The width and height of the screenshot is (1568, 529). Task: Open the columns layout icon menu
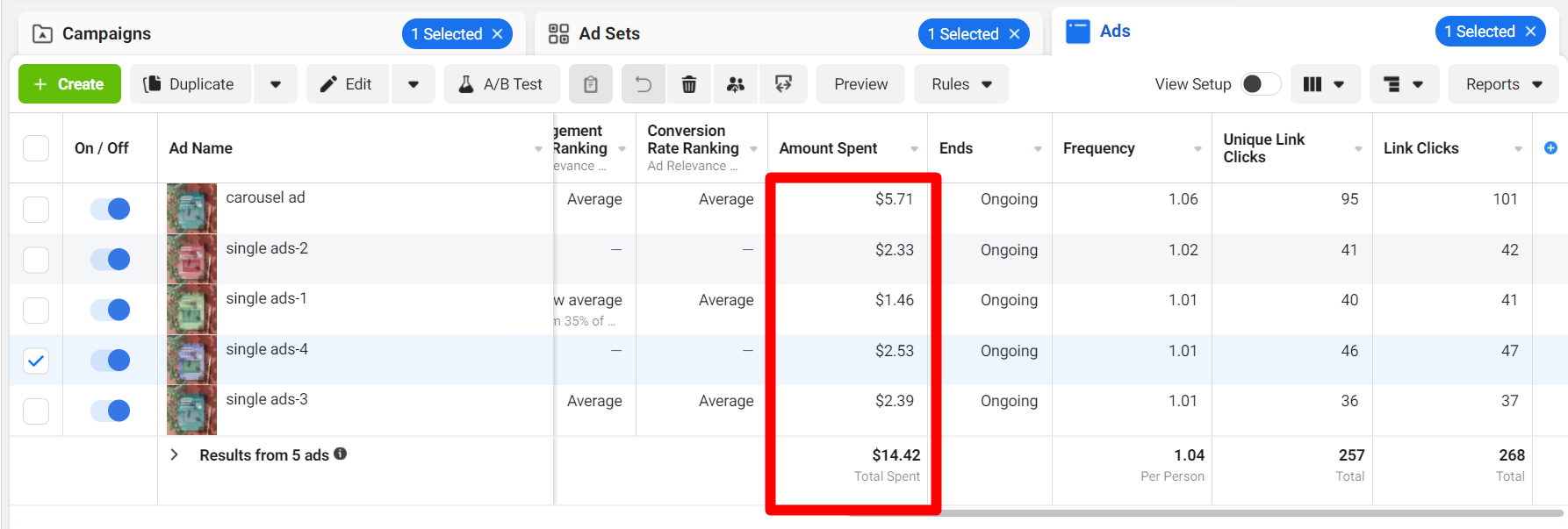coord(1324,84)
